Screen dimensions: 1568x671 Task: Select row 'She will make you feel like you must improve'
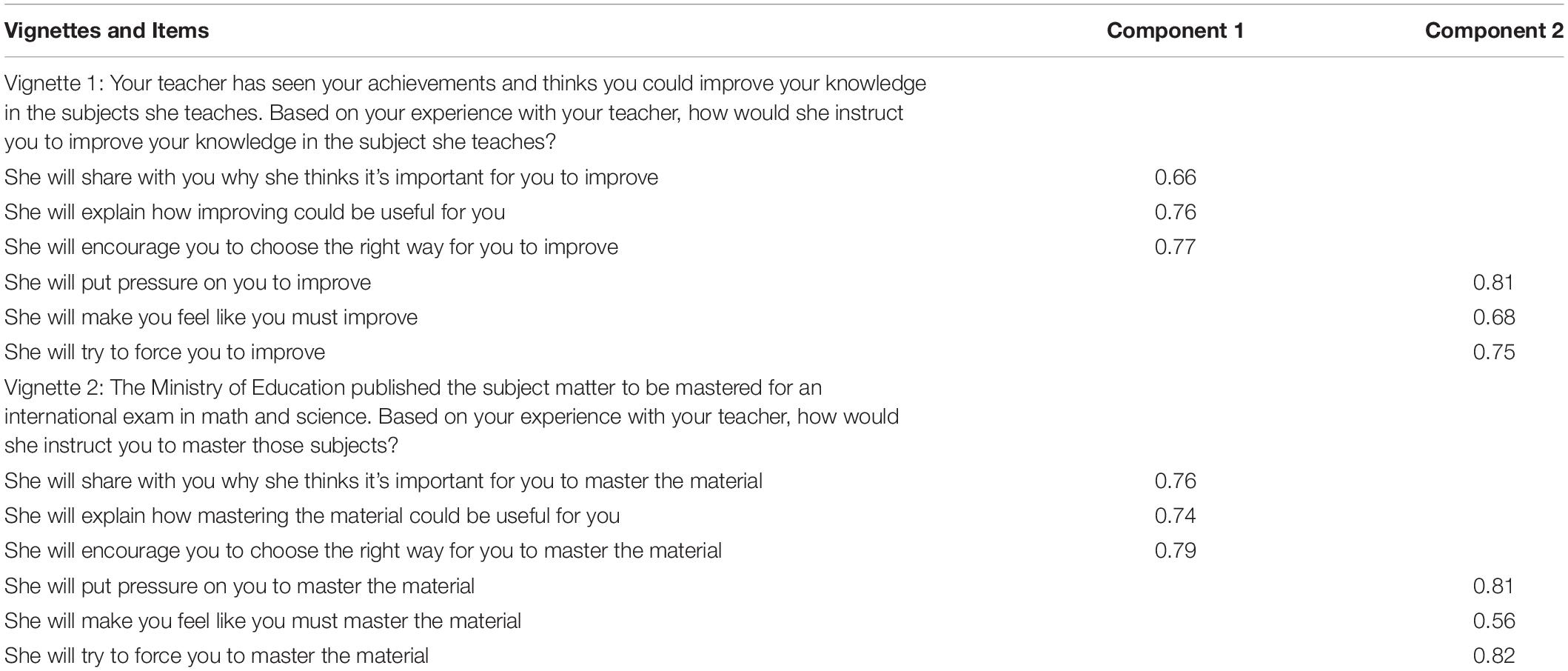[784, 317]
